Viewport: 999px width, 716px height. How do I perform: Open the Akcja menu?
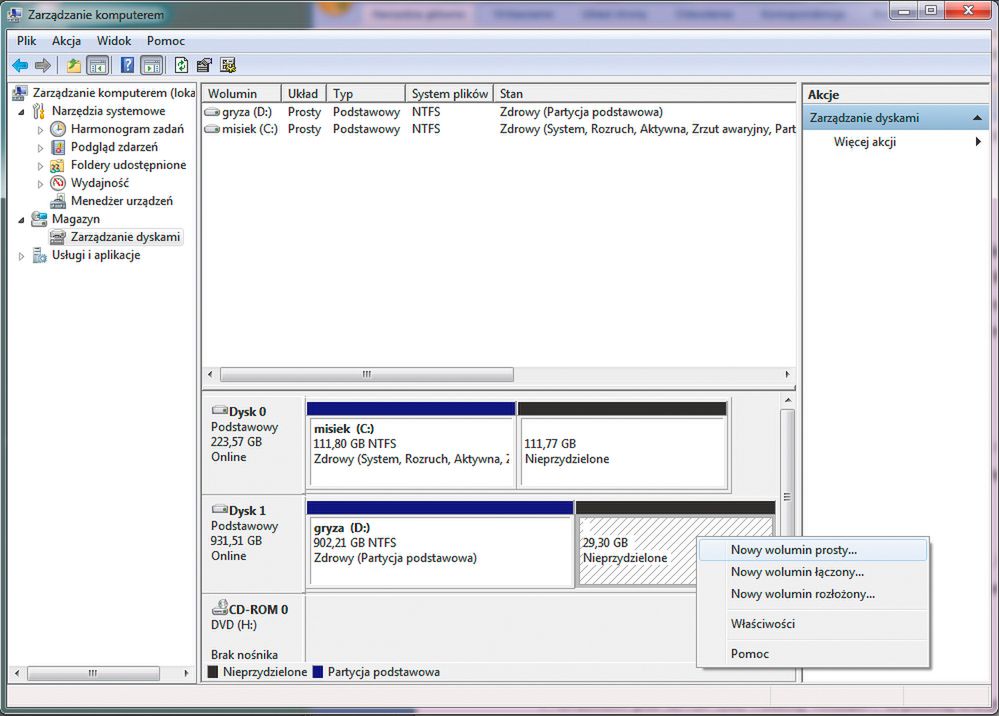pos(66,41)
